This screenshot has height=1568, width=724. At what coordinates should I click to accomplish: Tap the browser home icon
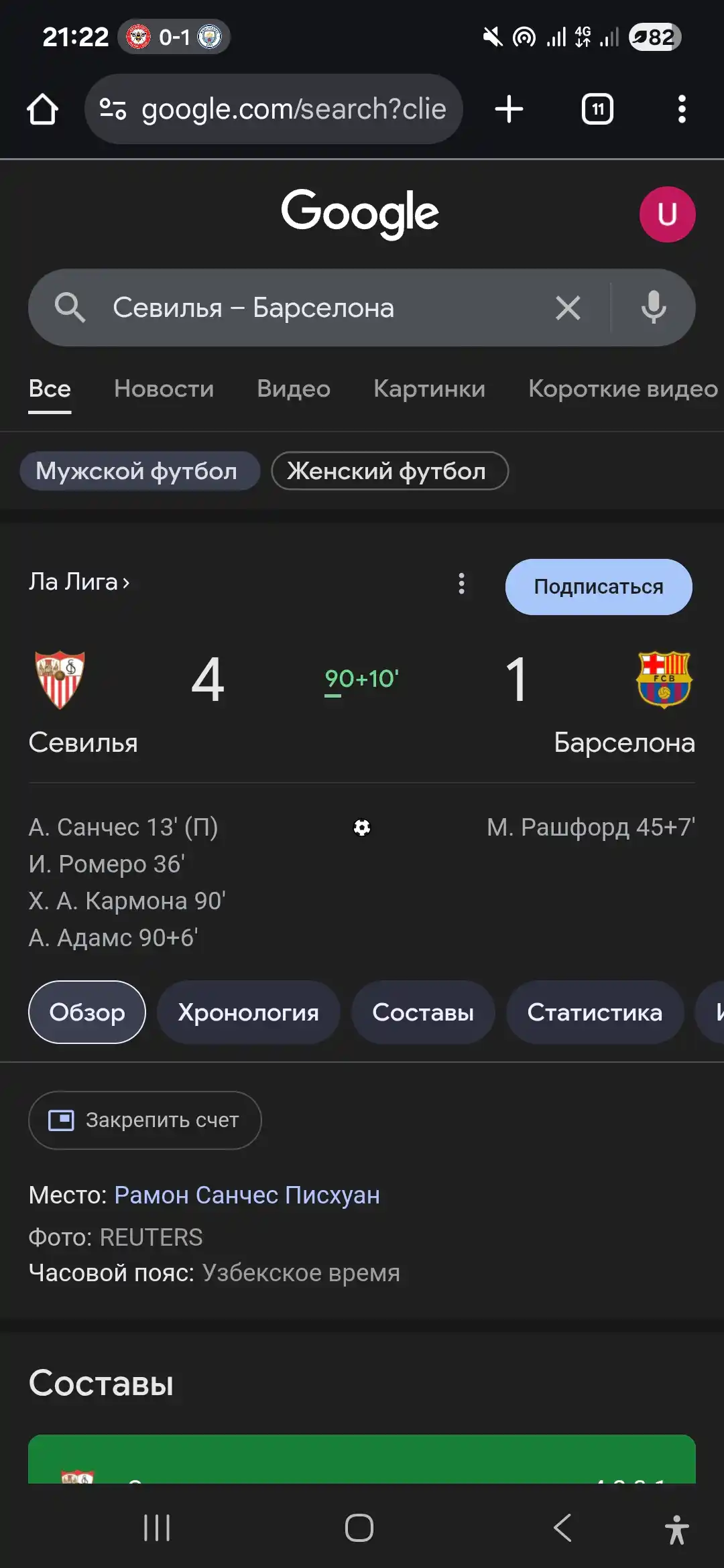pyautogui.click(x=42, y=109)
